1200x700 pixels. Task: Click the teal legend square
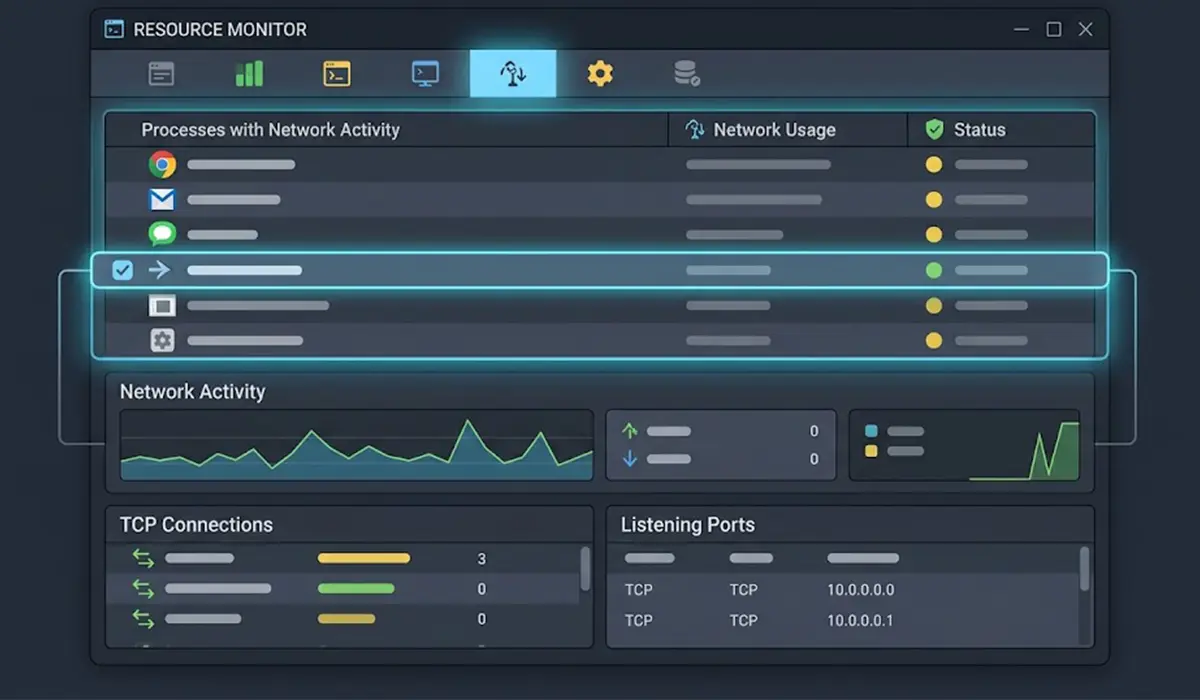click(871, 431)
